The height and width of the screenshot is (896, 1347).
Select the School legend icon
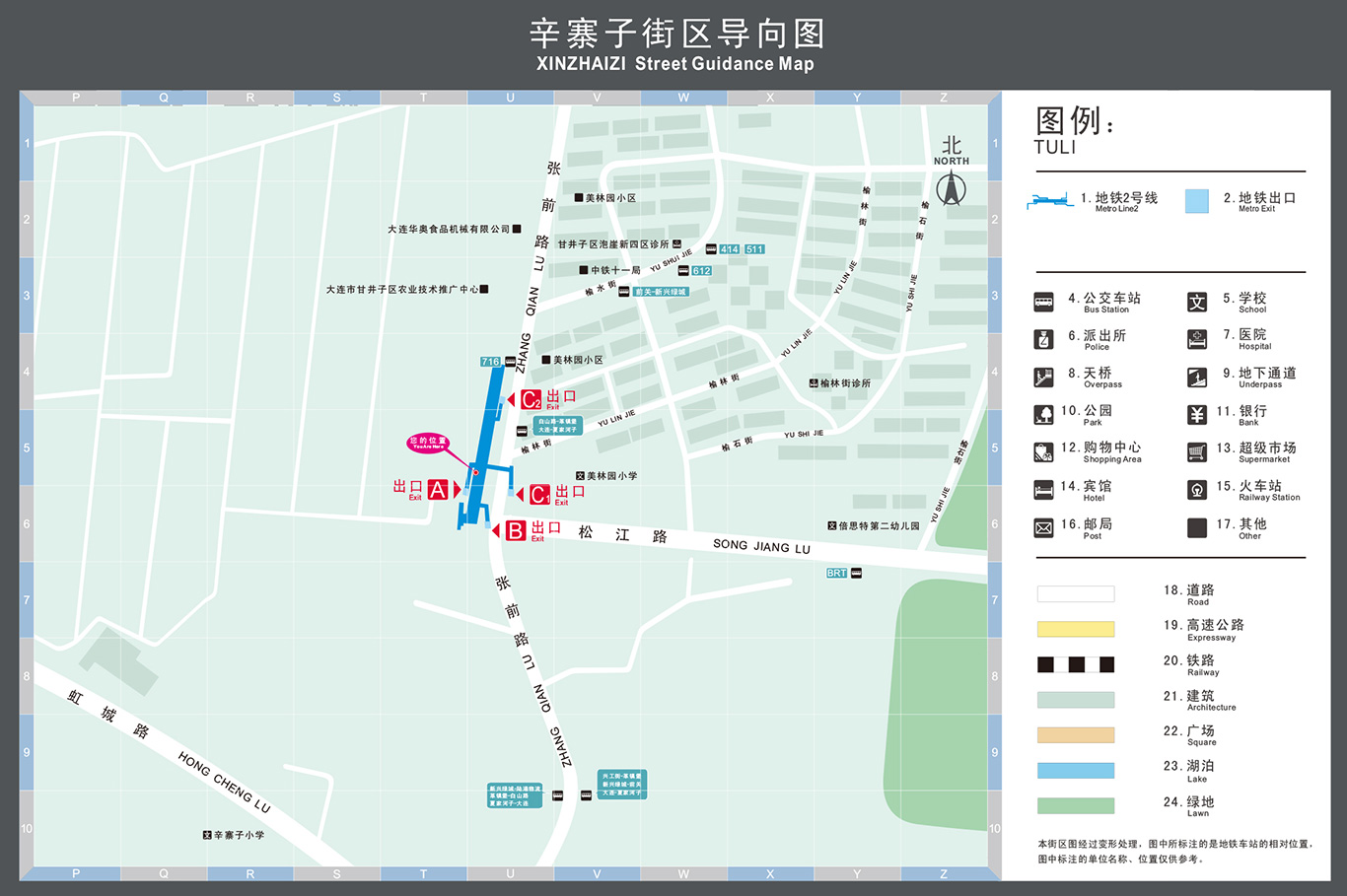(x=1196, y=303)
